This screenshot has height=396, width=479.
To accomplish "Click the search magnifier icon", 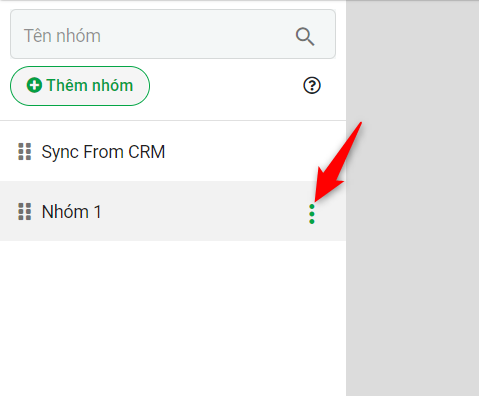I will coord(305,37).
